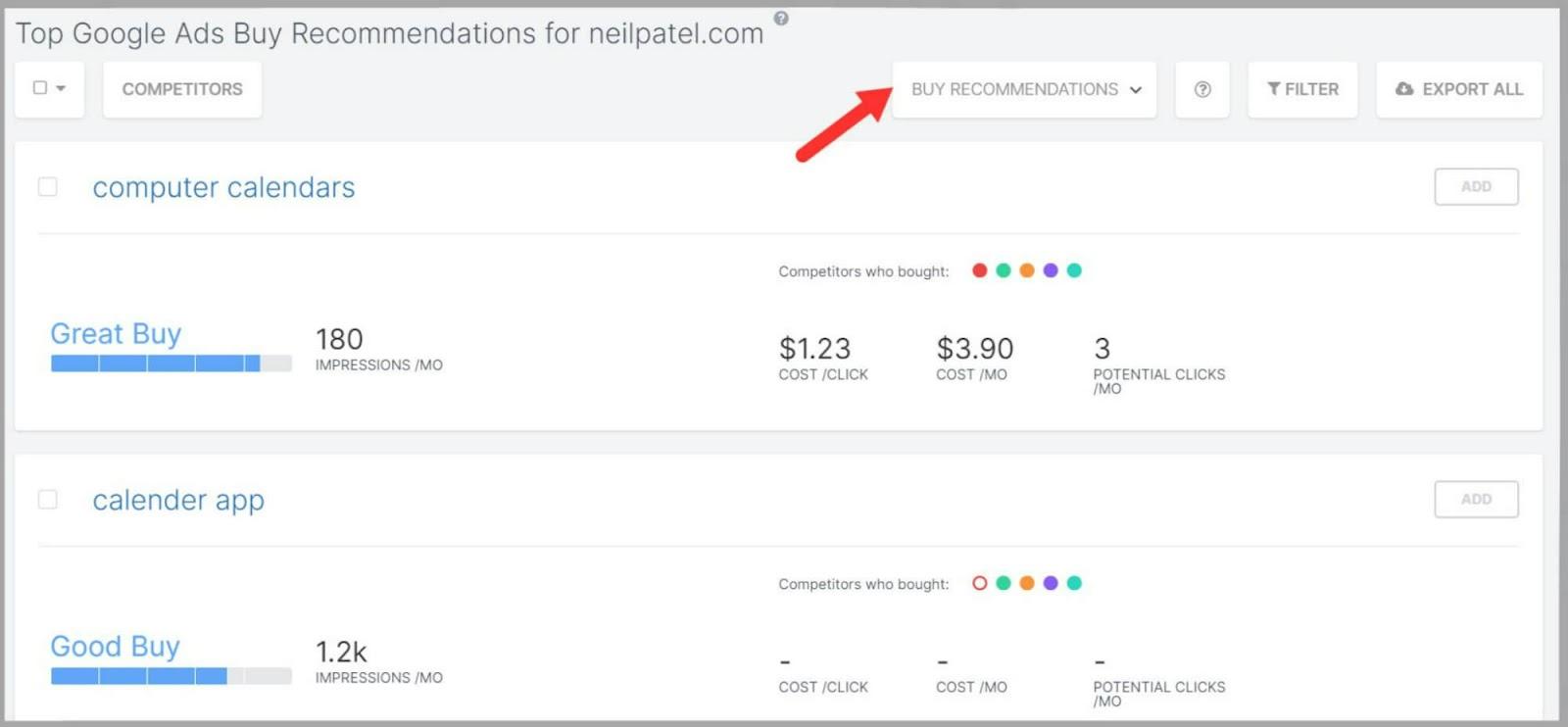
Task: Open the BUY RECOMMENDATIONS dropdown
Action: click(1025, 89)
